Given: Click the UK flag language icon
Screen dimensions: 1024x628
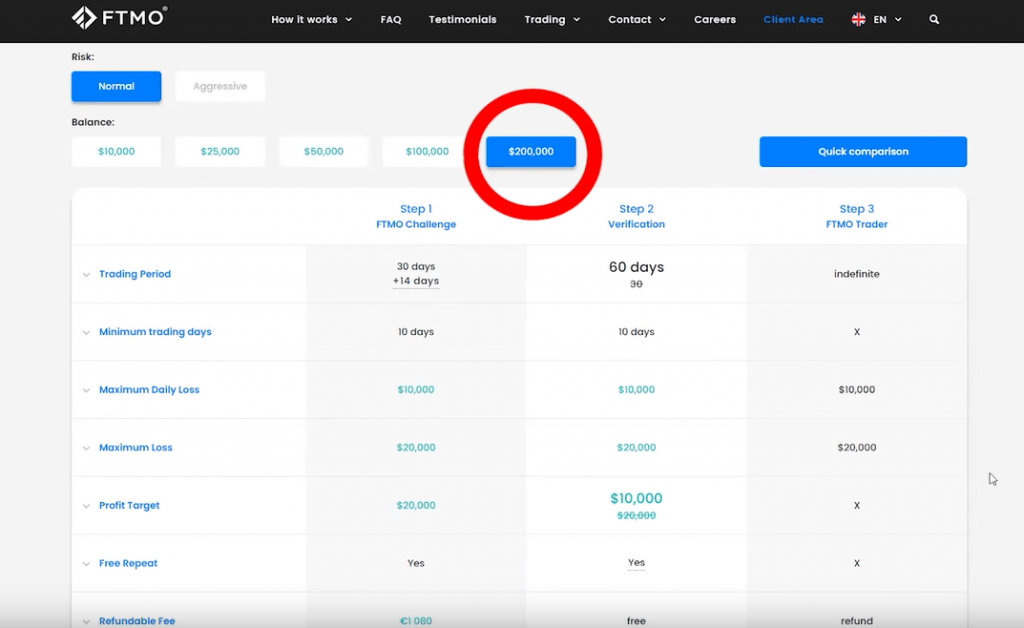Looking at the screenshot, I should pyautogui.click(x=858, y=19).
